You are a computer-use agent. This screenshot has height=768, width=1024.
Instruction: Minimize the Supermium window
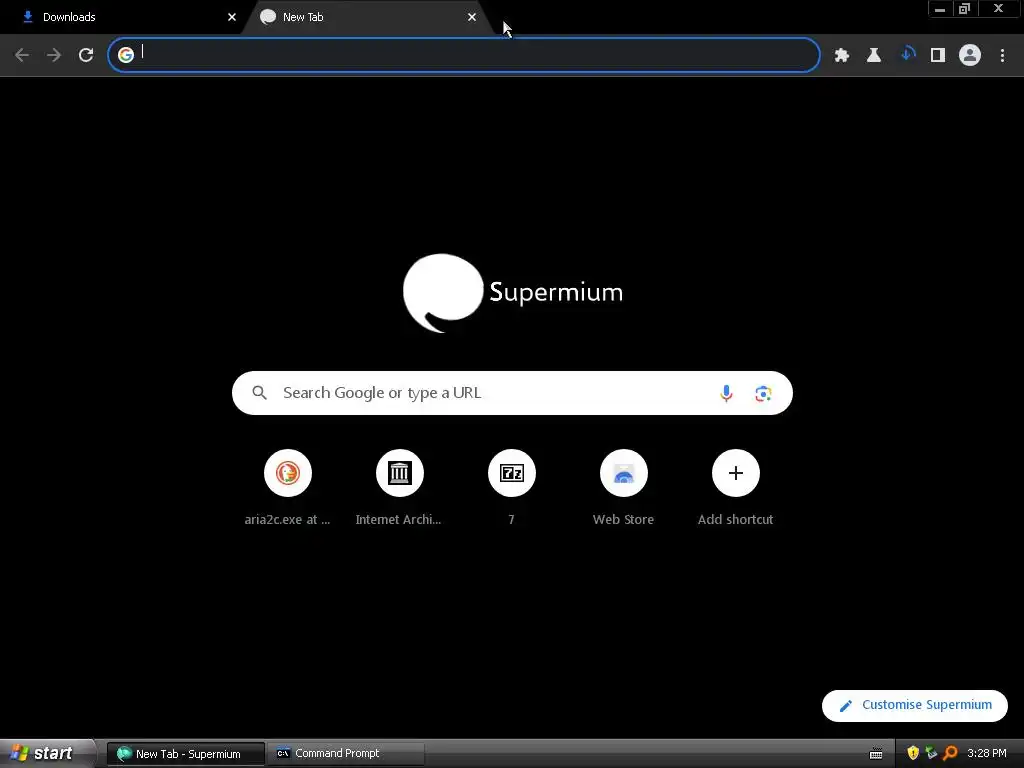click(940, 9)
